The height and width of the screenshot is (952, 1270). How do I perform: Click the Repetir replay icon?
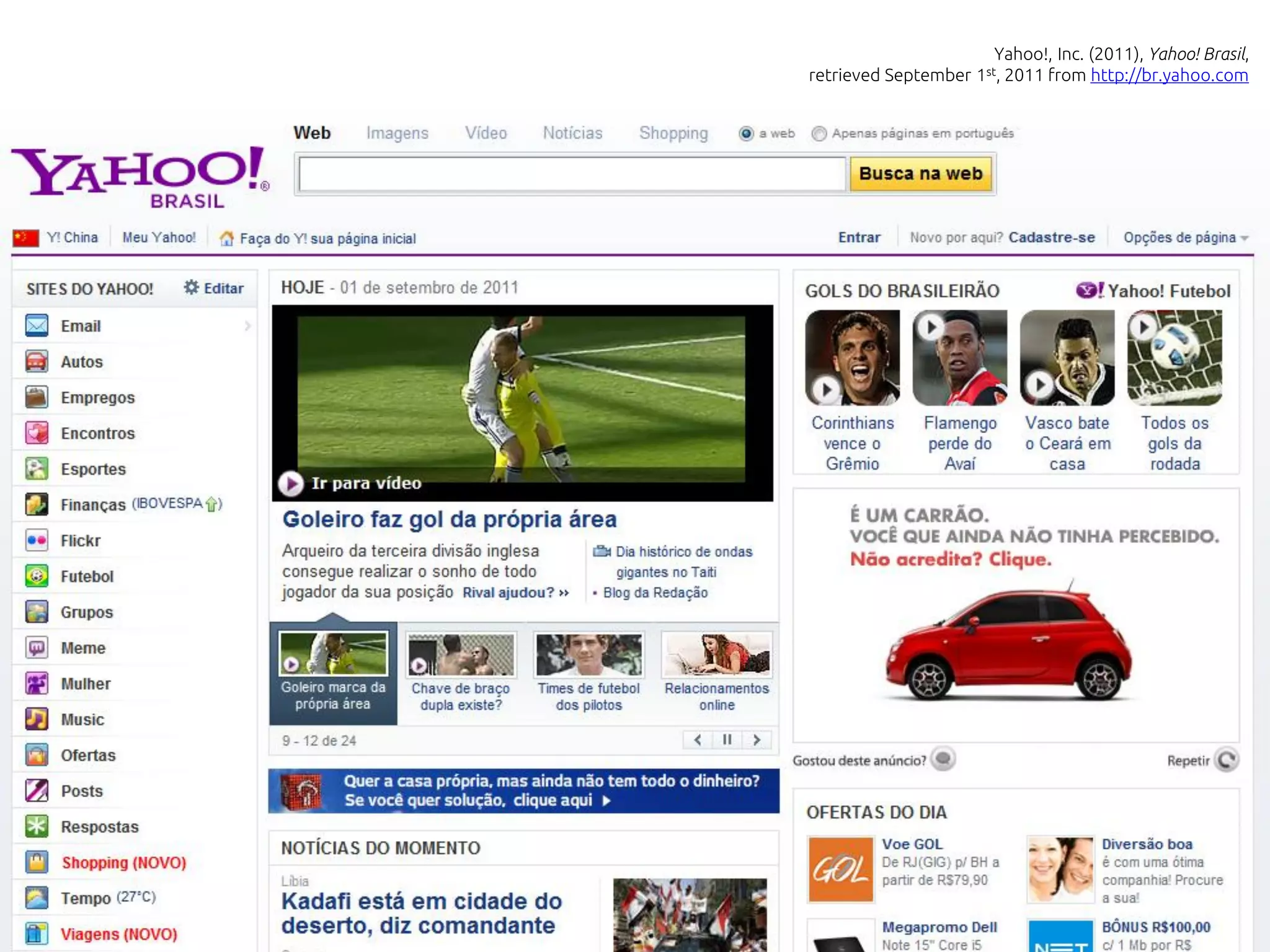[1227, 760]
